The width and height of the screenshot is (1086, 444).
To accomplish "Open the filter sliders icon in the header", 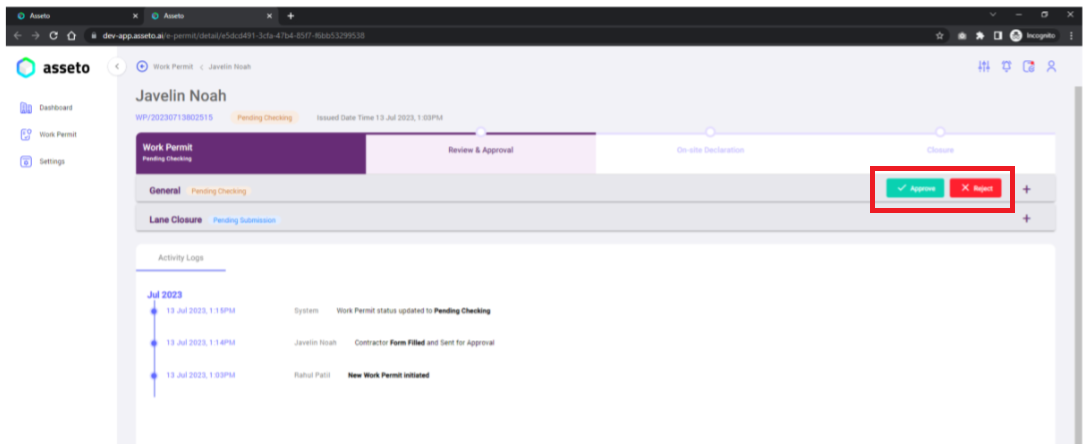I will pyautogui.click(x=984, y=66).
